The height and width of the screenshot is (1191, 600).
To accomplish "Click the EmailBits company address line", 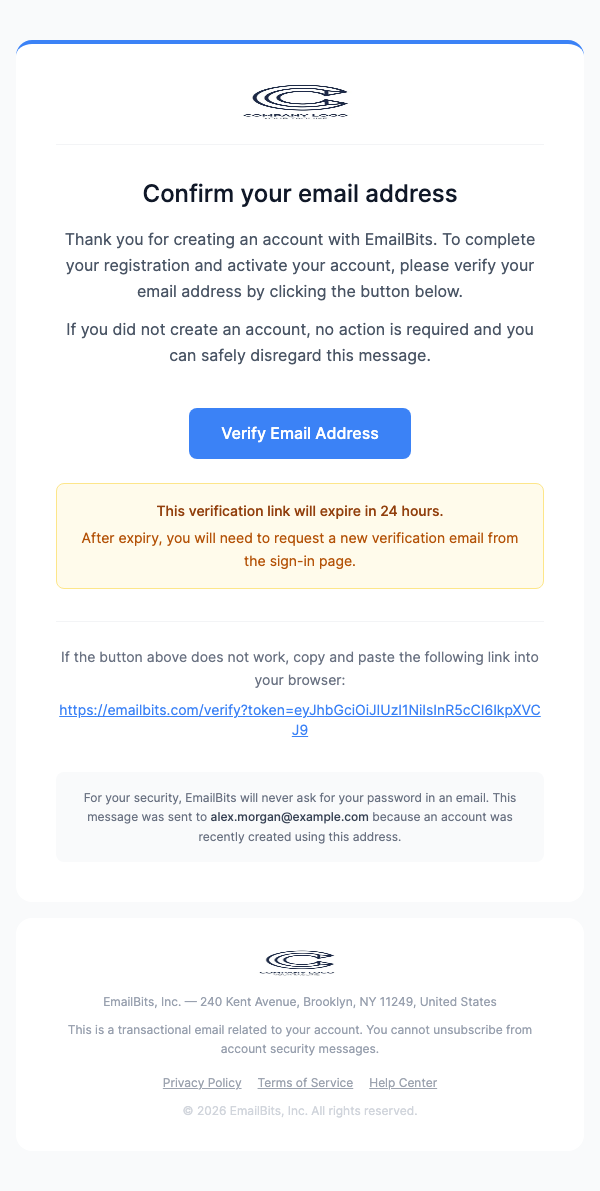I will 299,1001.
